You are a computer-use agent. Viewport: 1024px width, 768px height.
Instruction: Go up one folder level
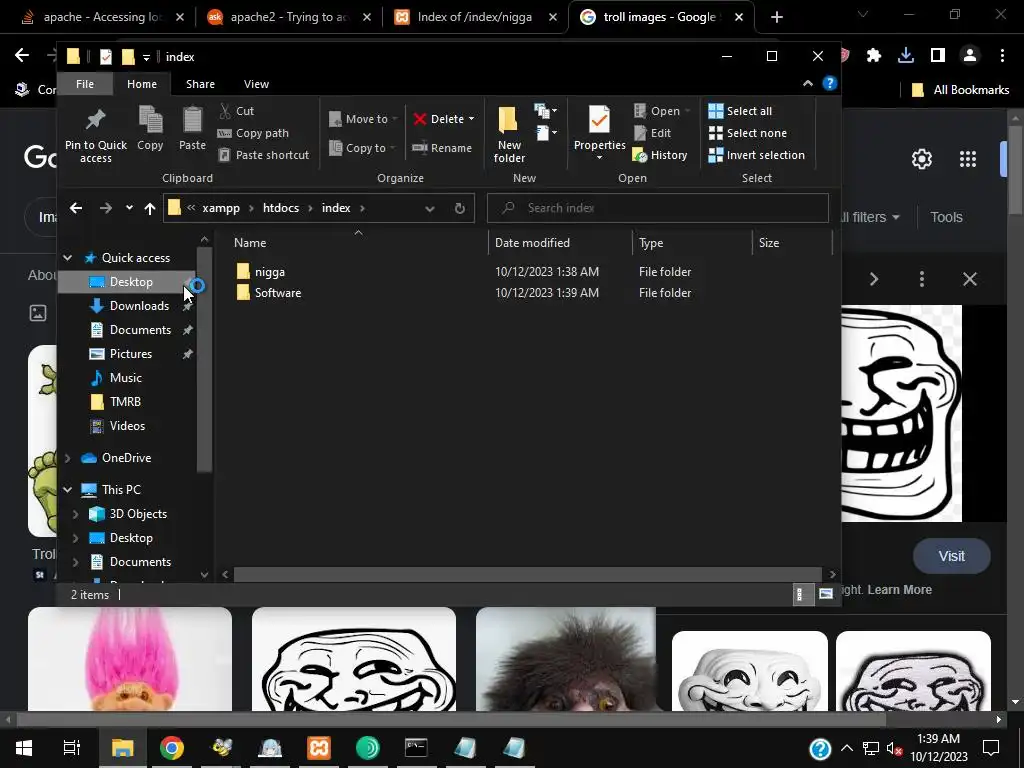(150, 208)
